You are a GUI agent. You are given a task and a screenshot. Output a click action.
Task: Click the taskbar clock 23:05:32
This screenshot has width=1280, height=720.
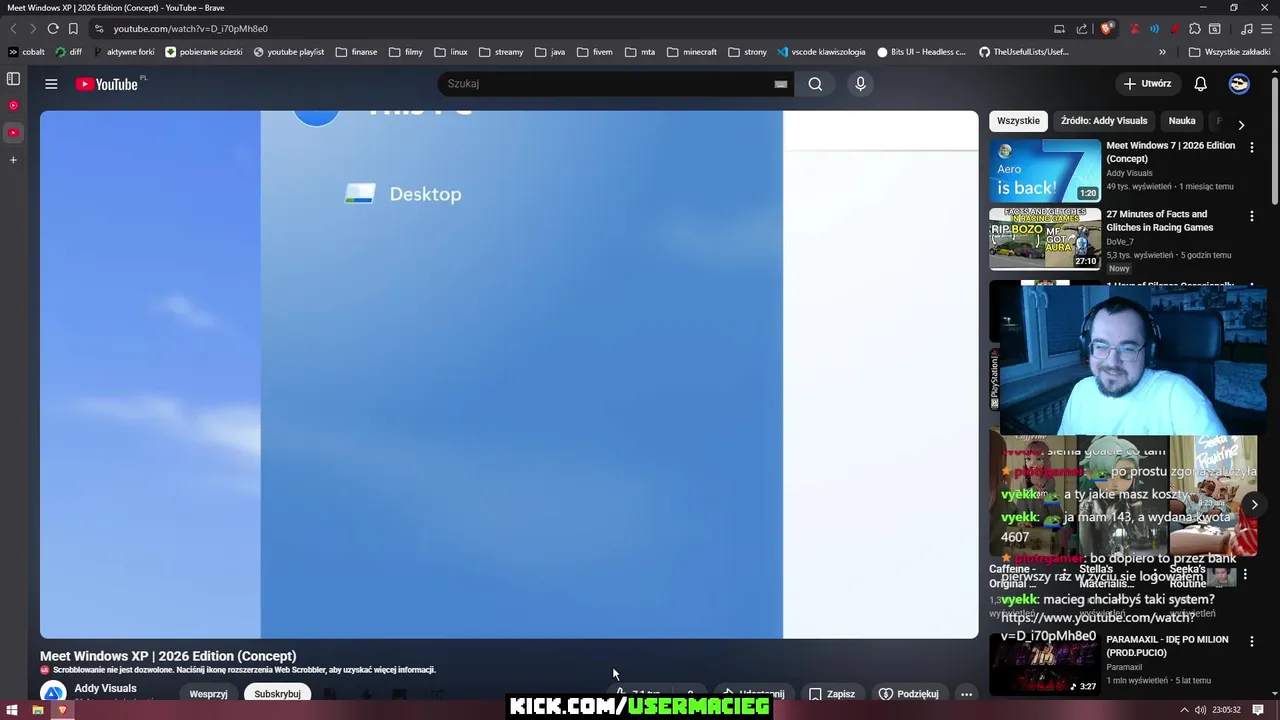1226,710
